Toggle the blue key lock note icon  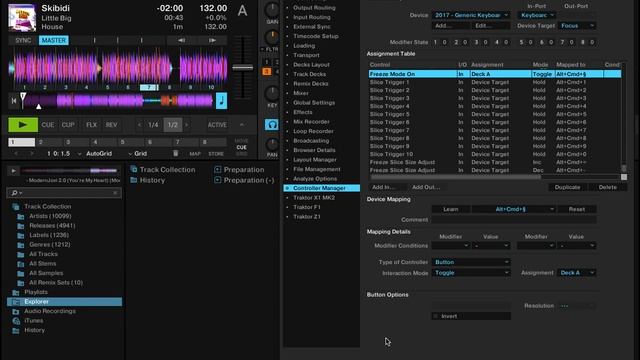coord(221,100)
